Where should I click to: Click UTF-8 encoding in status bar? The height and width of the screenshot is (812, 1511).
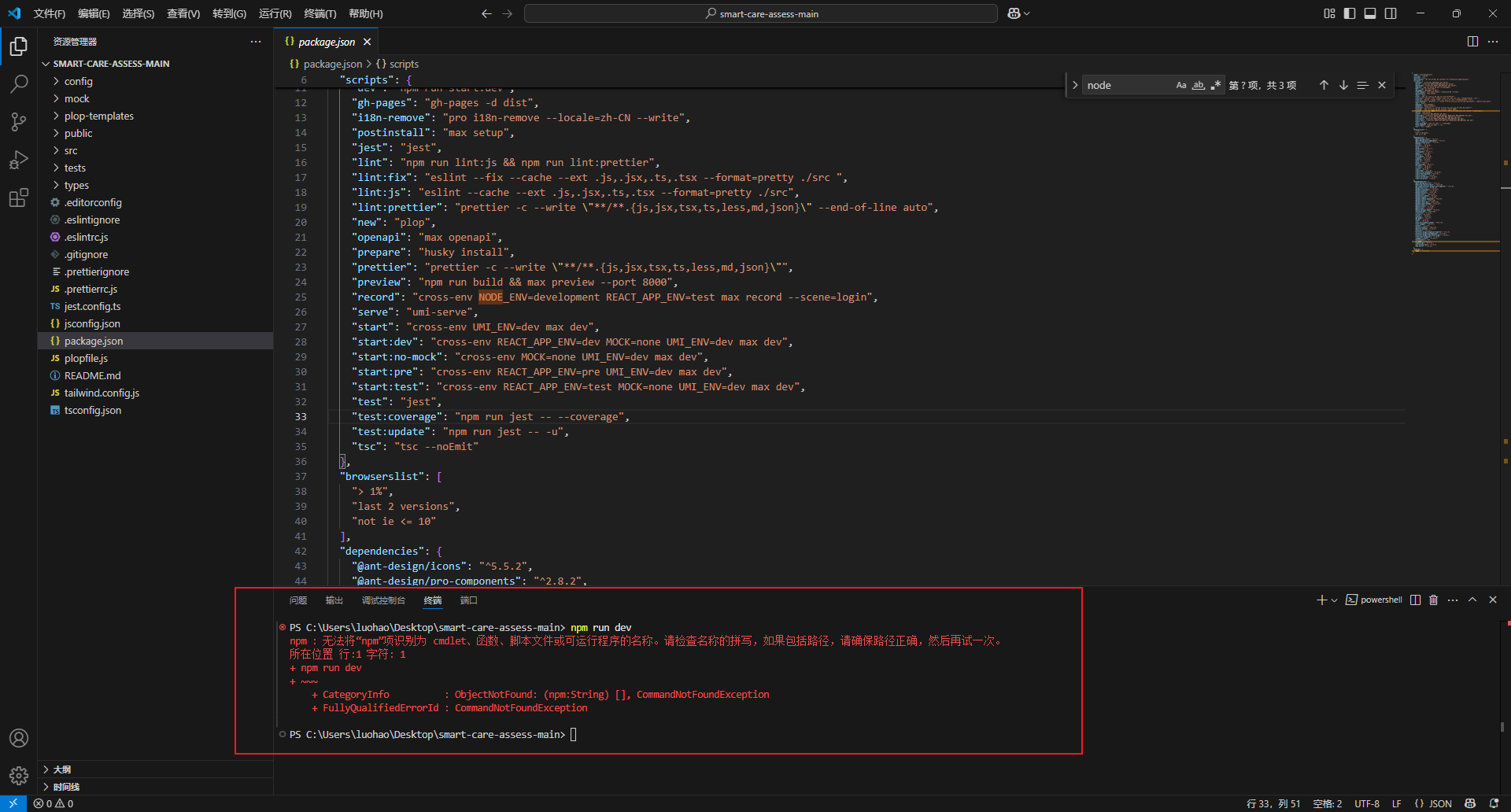1366,803
